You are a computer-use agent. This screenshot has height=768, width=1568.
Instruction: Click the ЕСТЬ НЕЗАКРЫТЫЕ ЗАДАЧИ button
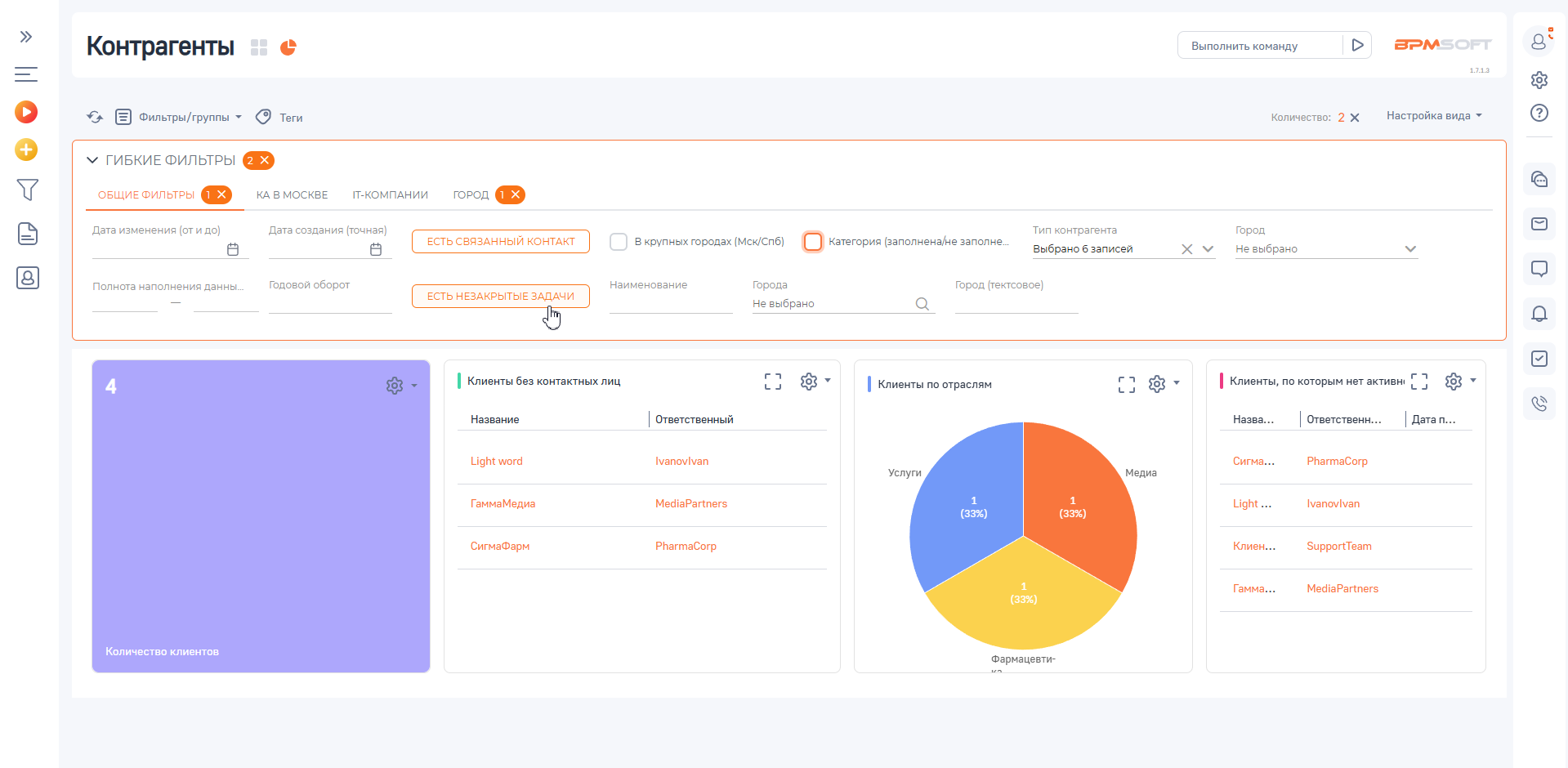(x=500, y=296)
